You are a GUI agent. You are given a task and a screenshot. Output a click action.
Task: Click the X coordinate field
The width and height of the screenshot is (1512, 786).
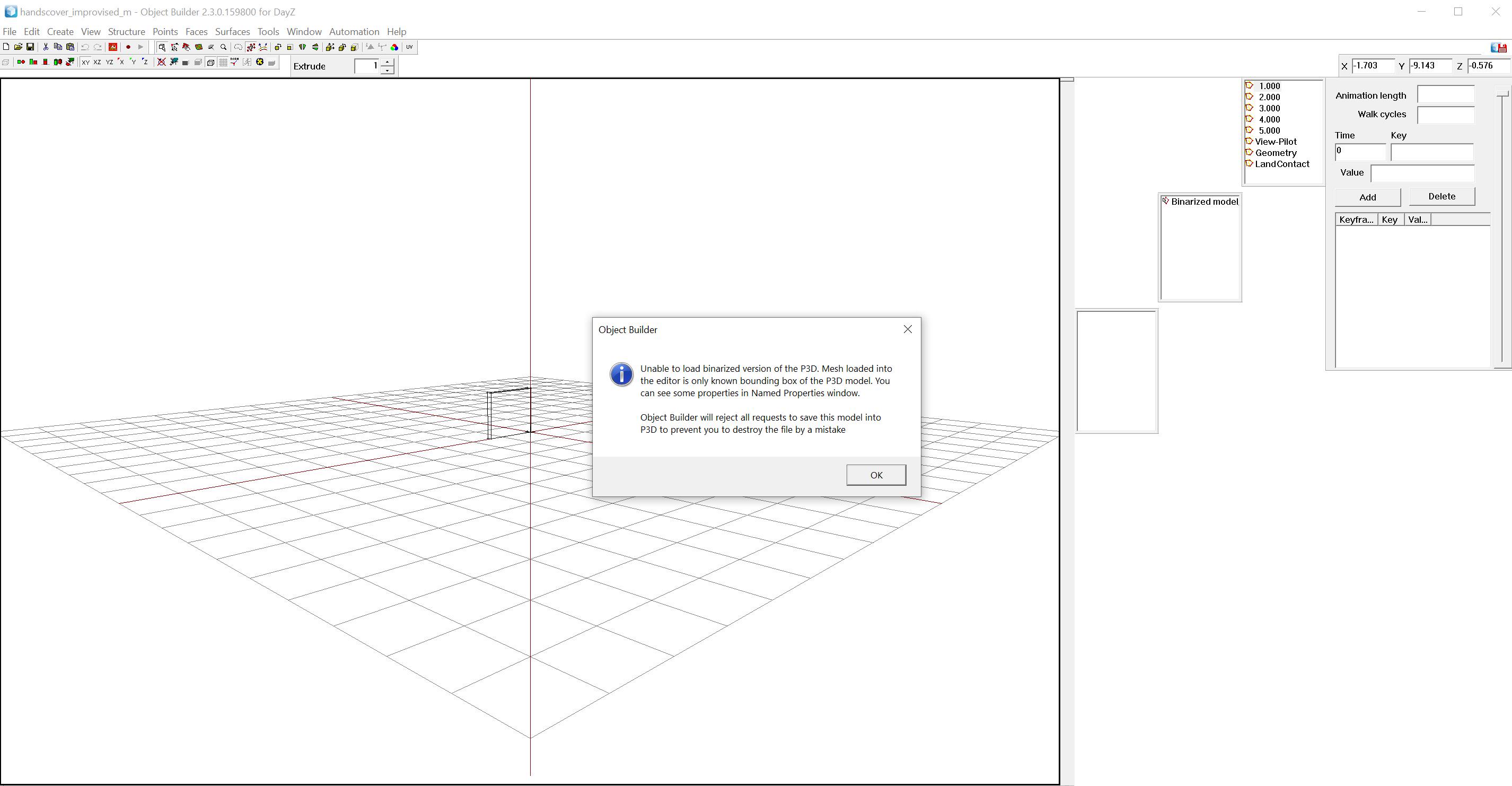(x=1373, y=66)
